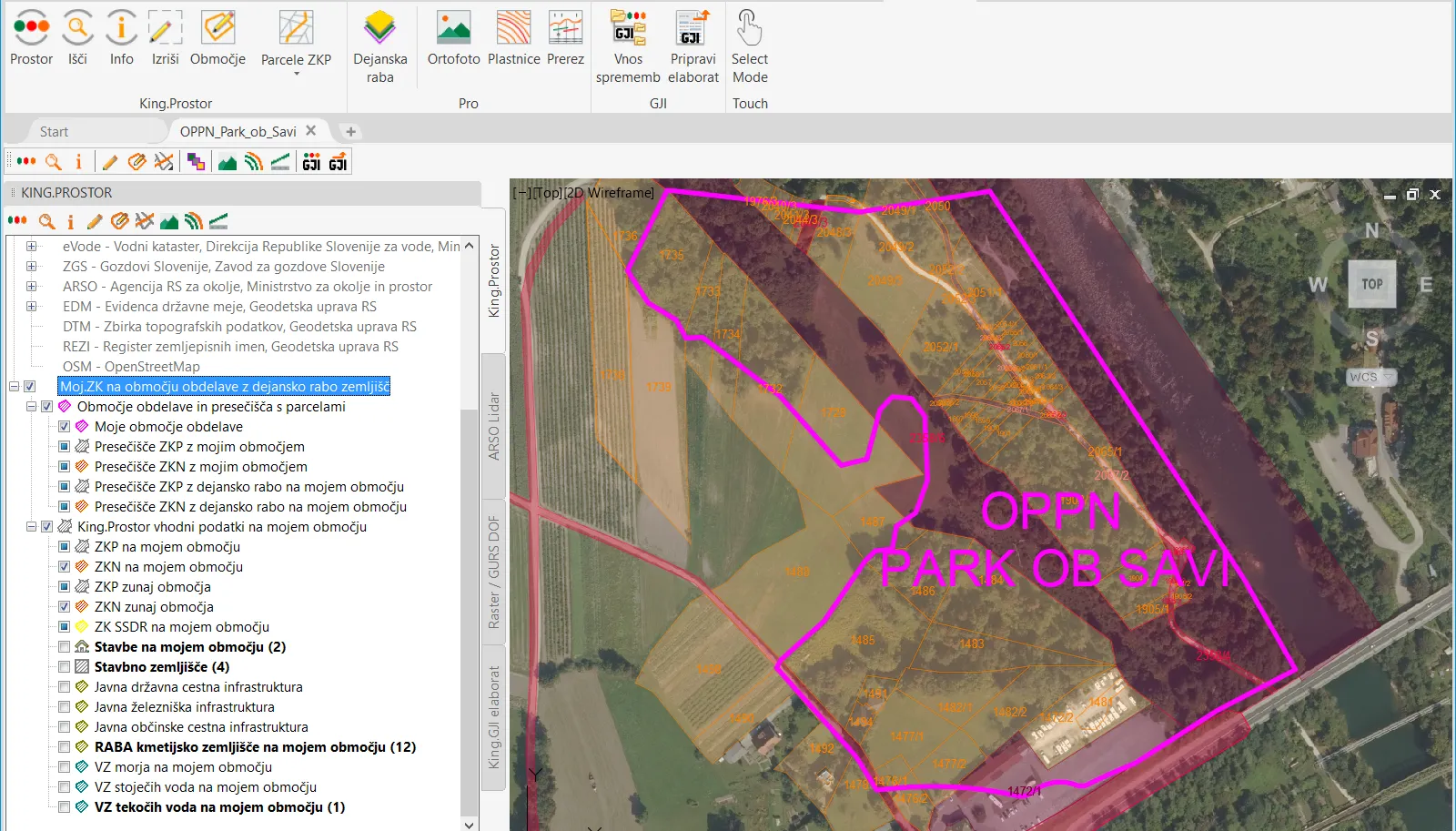Switch to the Start tab
Viewport: 1456px width, 831px height.
click(54, 132)
